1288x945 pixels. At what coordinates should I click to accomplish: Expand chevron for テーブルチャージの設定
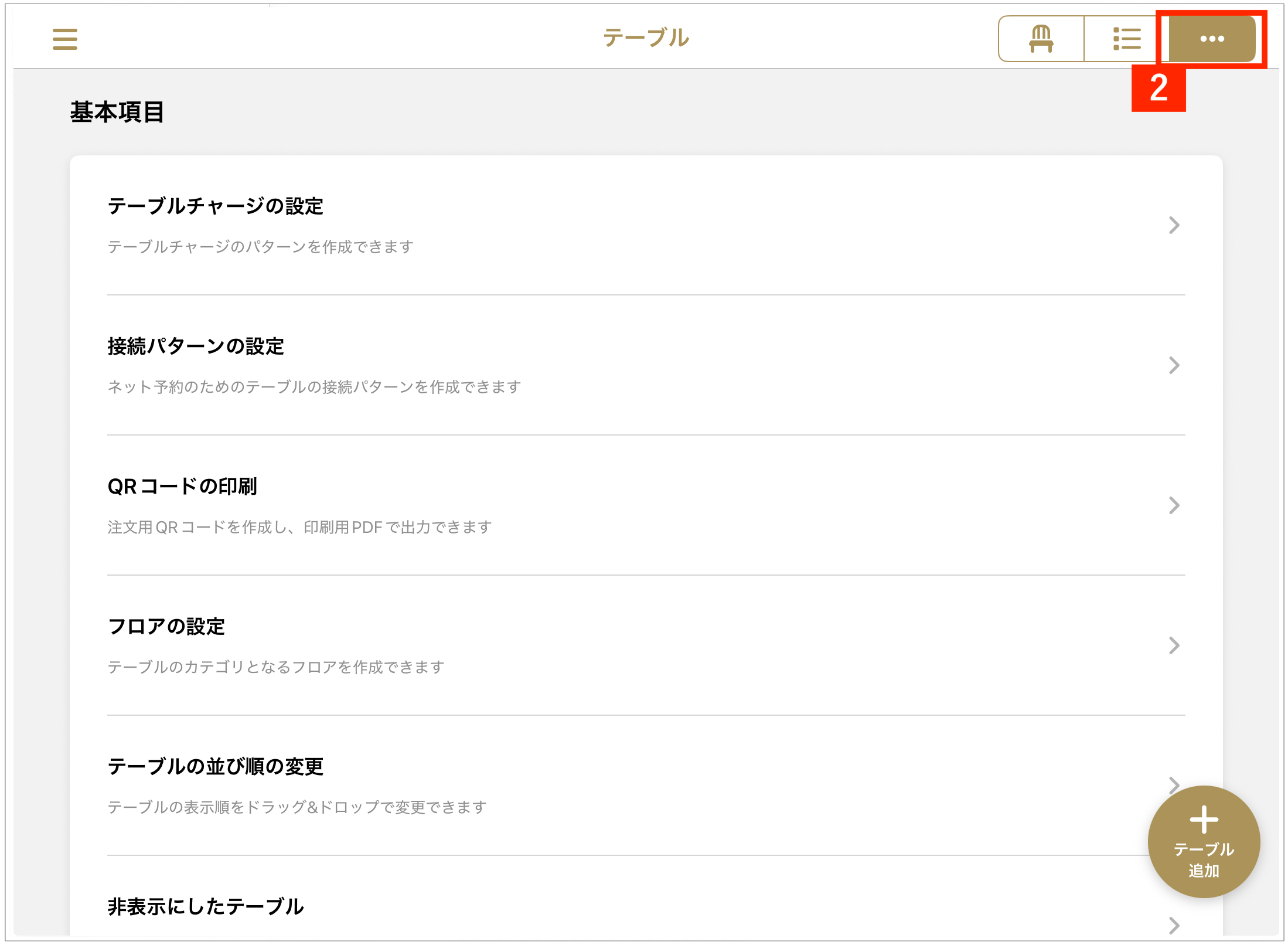tap(1174, 225)
